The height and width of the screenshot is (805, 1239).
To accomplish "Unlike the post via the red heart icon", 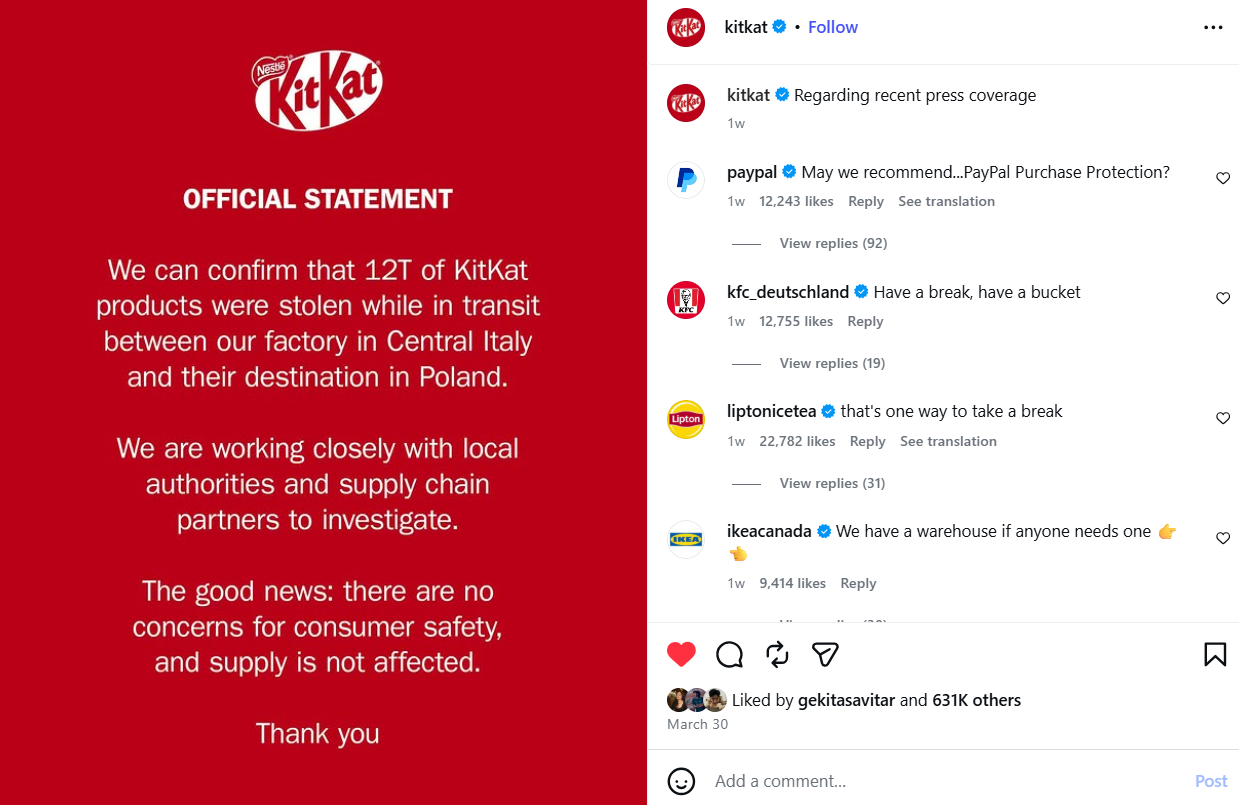I will [x=681, y=653].
